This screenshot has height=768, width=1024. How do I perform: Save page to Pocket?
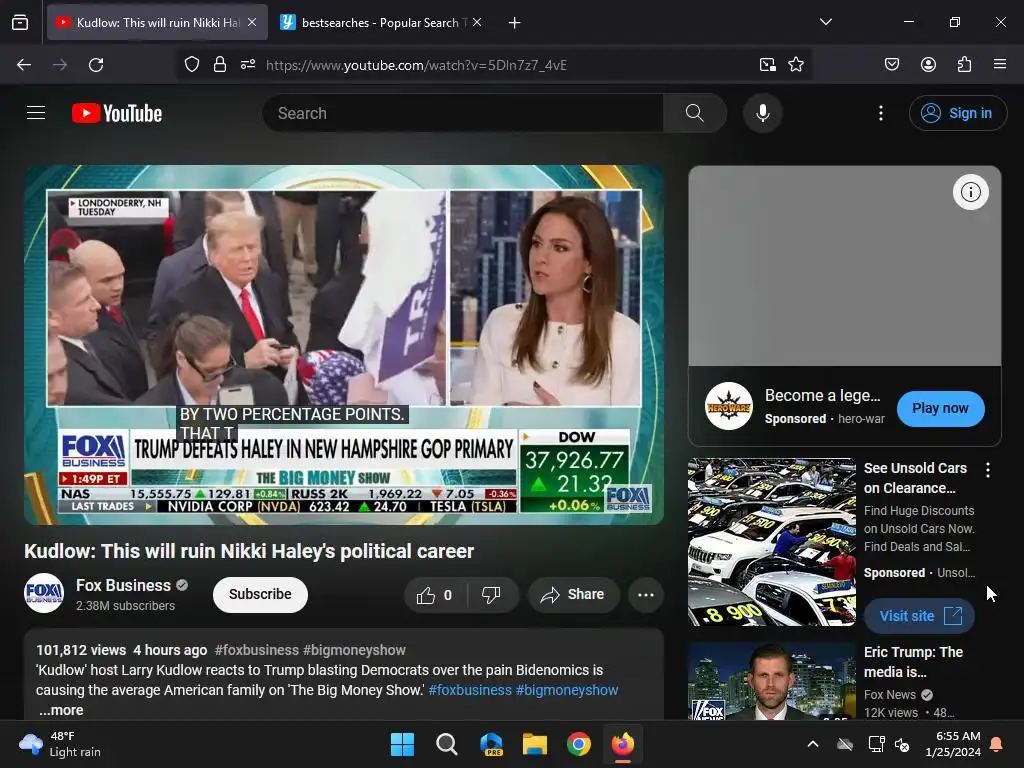pyautogui.click(x=892, y=64)
